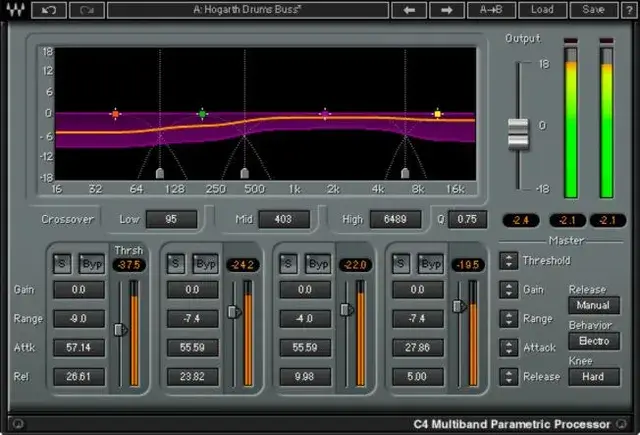Click the undo arrow button

point(51,10)
